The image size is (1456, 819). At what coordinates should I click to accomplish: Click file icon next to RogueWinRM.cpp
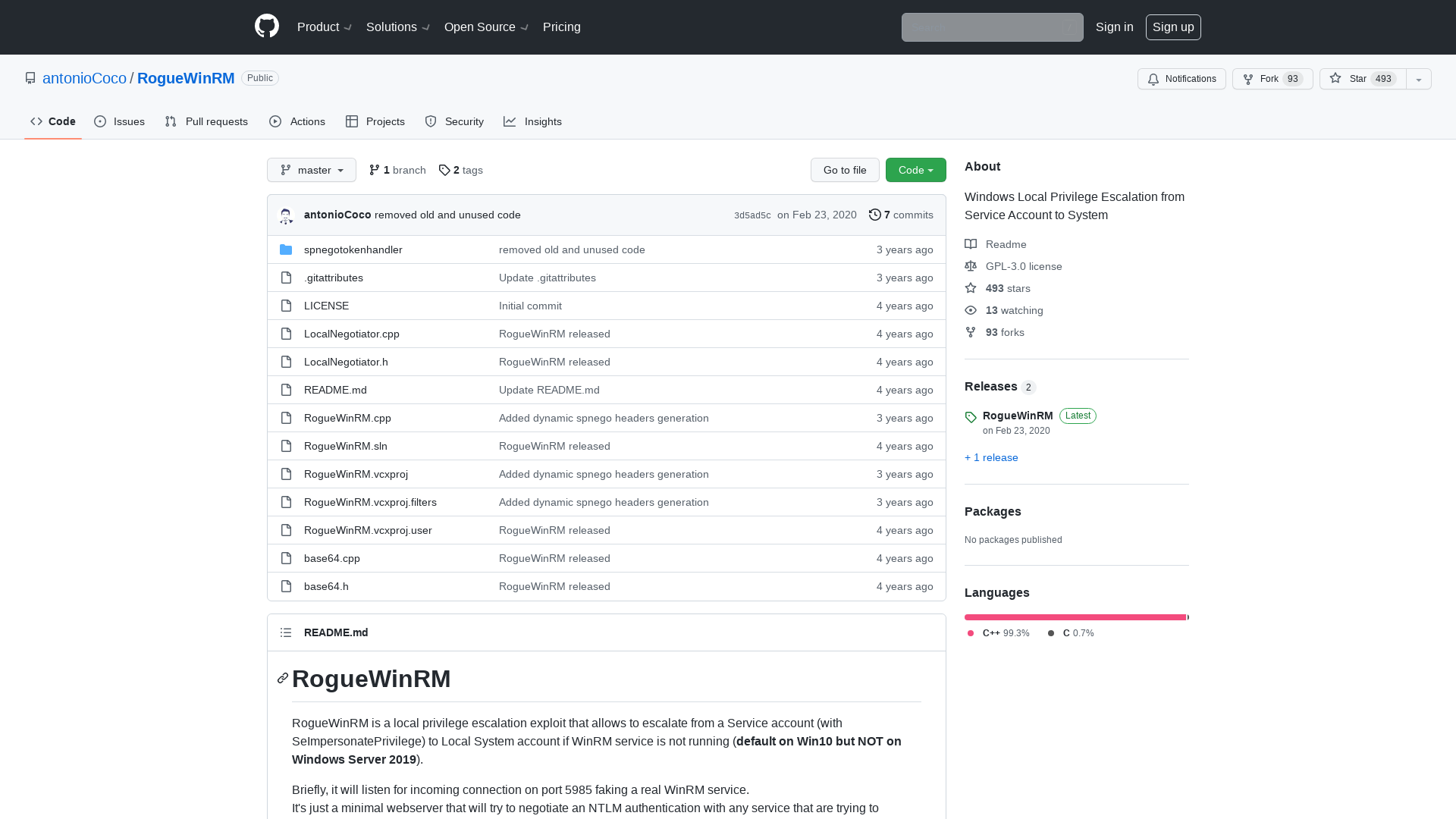tap(286, 418)
